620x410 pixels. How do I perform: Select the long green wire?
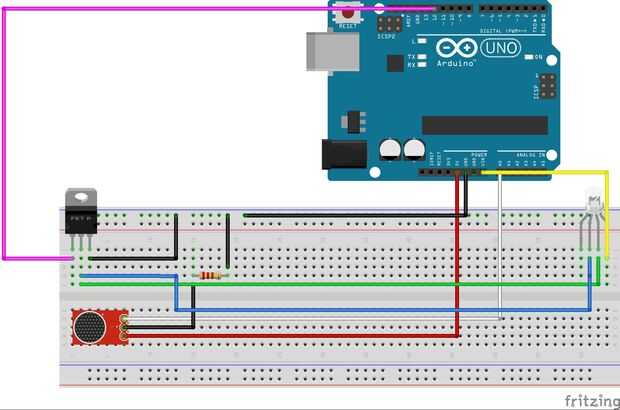click(x=338, y=284)
